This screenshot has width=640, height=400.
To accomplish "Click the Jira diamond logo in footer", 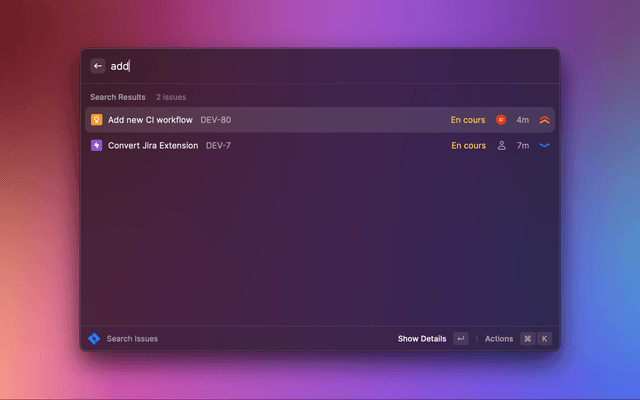I will tap(94, 338).
